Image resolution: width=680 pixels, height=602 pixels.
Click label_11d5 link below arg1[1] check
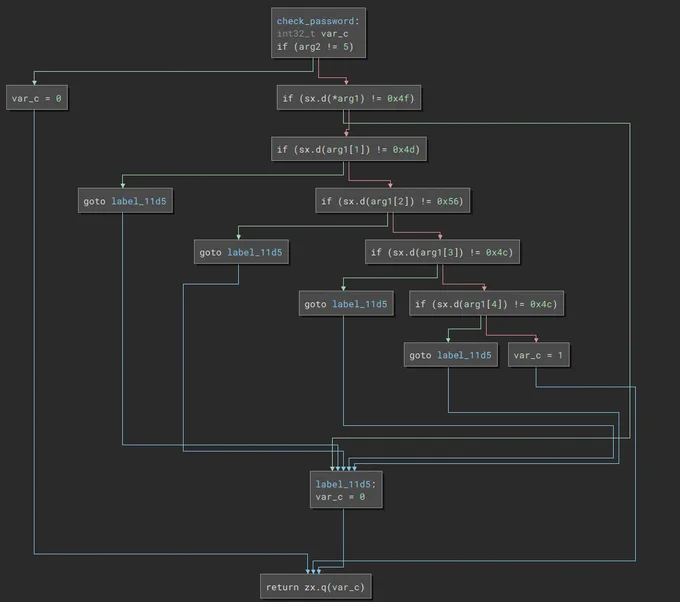point(139,201)
